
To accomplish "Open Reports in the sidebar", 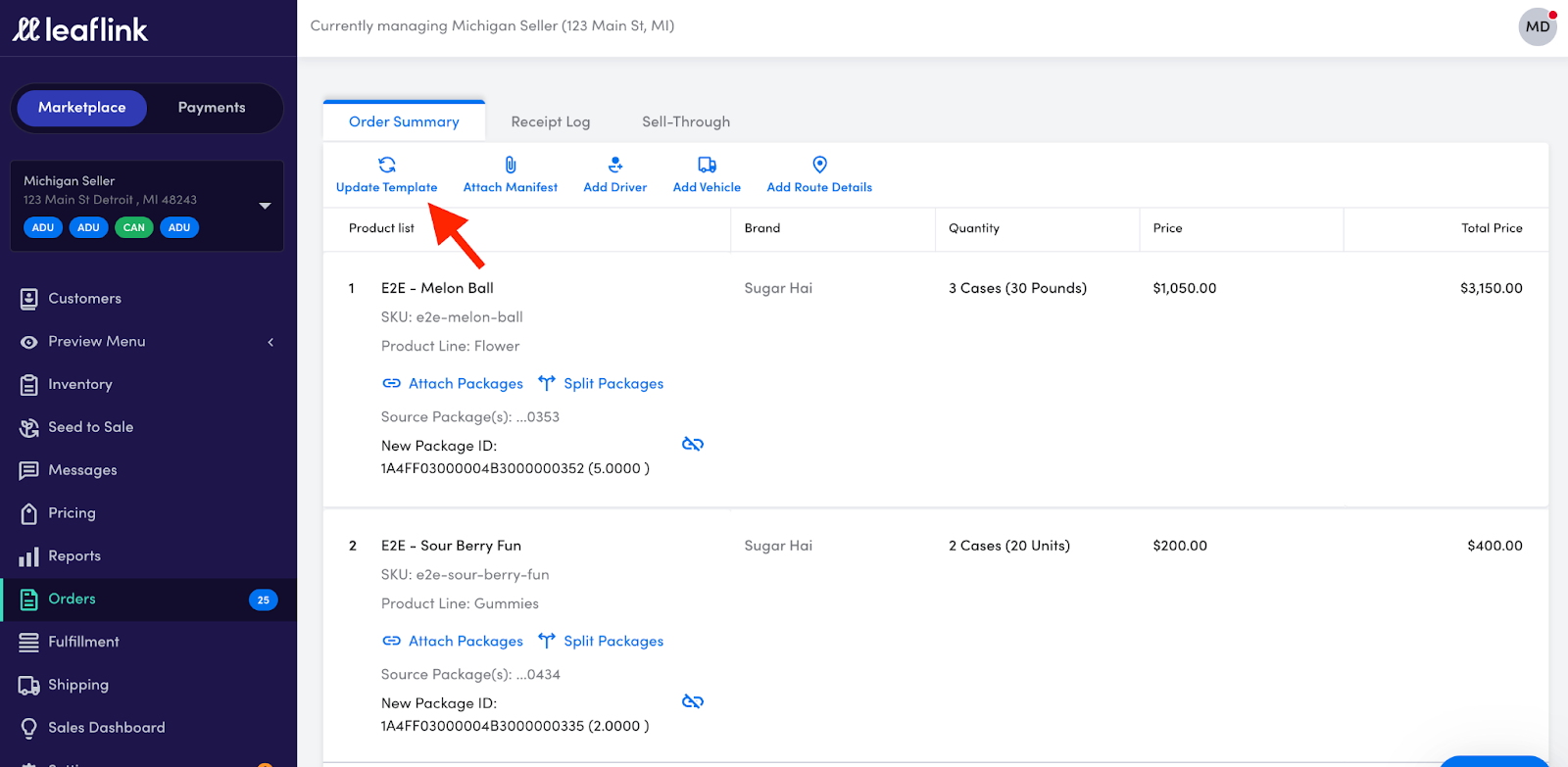I will click(74, 556).
